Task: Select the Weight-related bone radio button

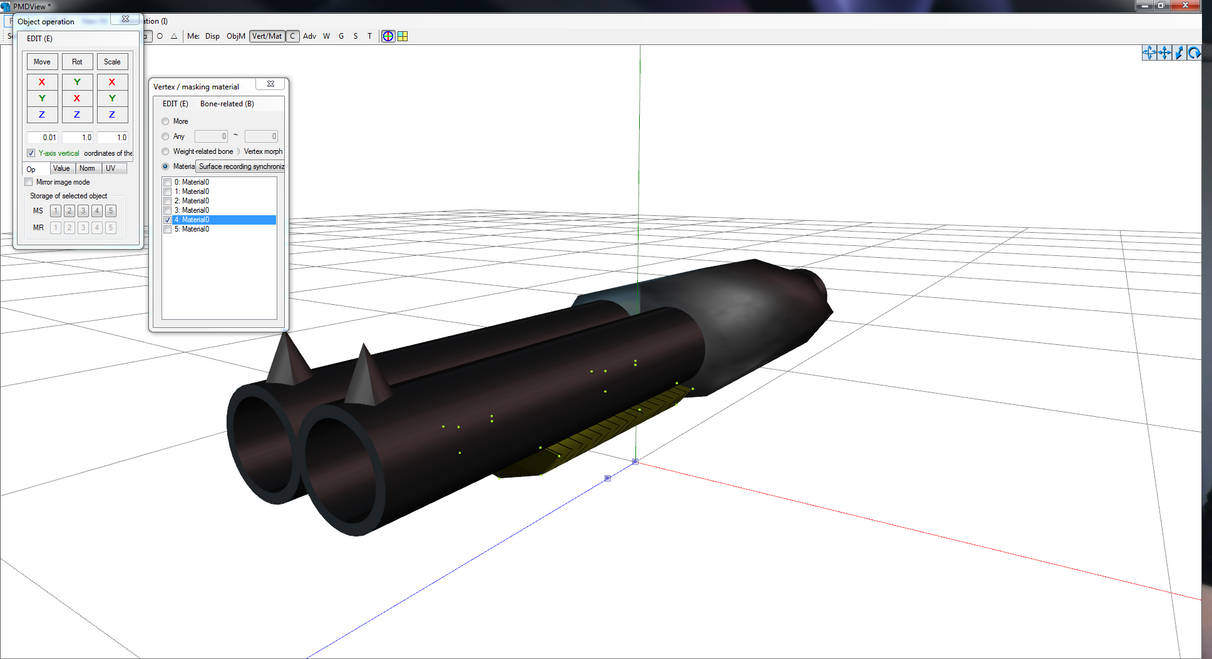Action: click(165, 151)
